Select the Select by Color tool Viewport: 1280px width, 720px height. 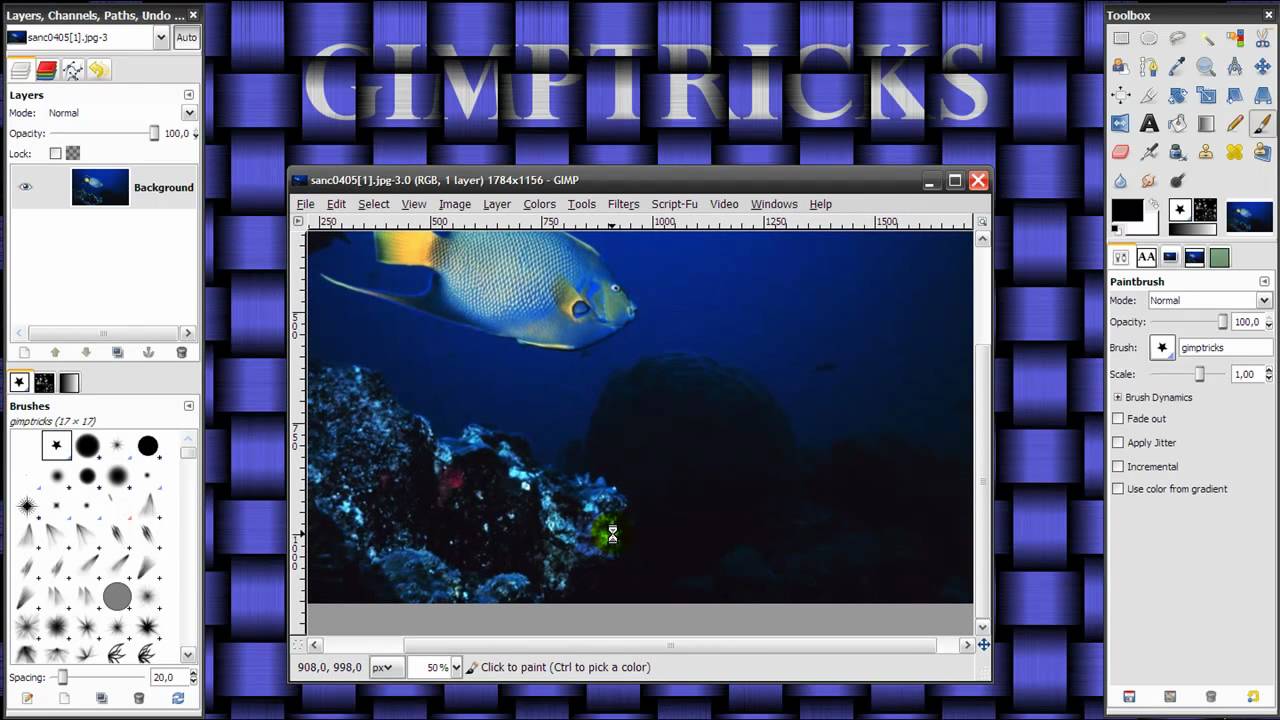(1234, 39)
